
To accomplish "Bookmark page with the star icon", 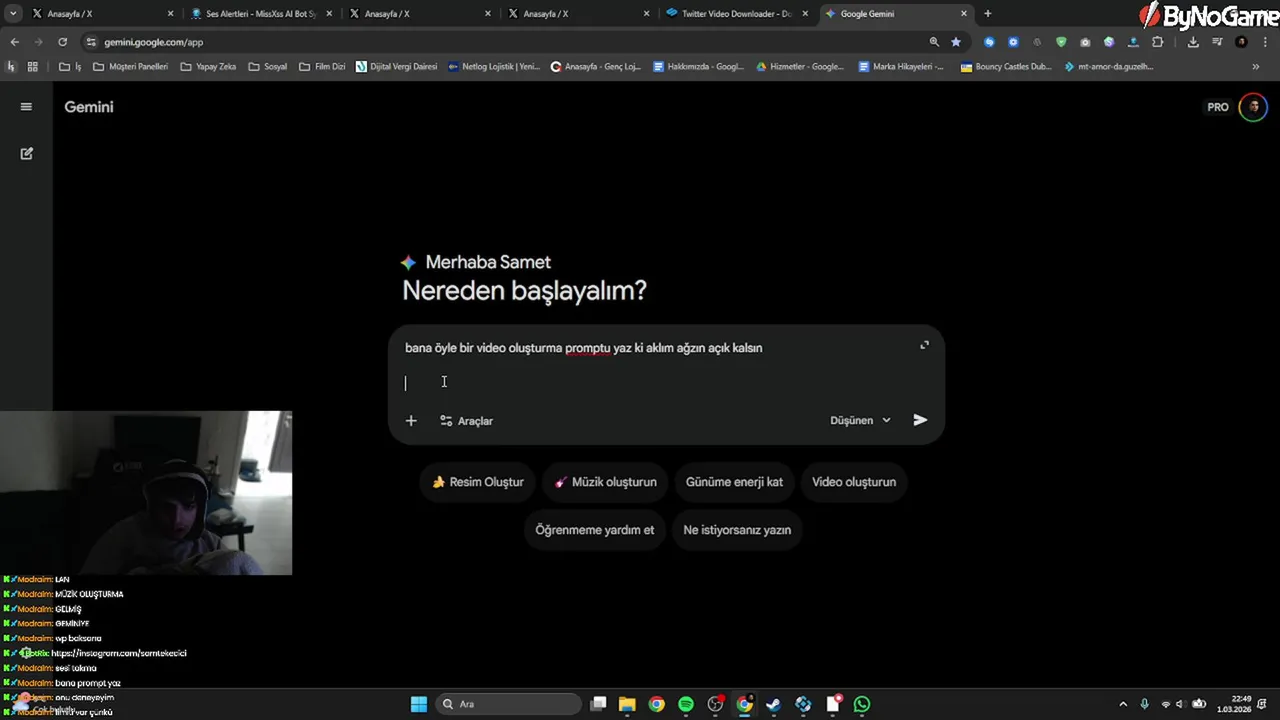I will click(956, 42).
